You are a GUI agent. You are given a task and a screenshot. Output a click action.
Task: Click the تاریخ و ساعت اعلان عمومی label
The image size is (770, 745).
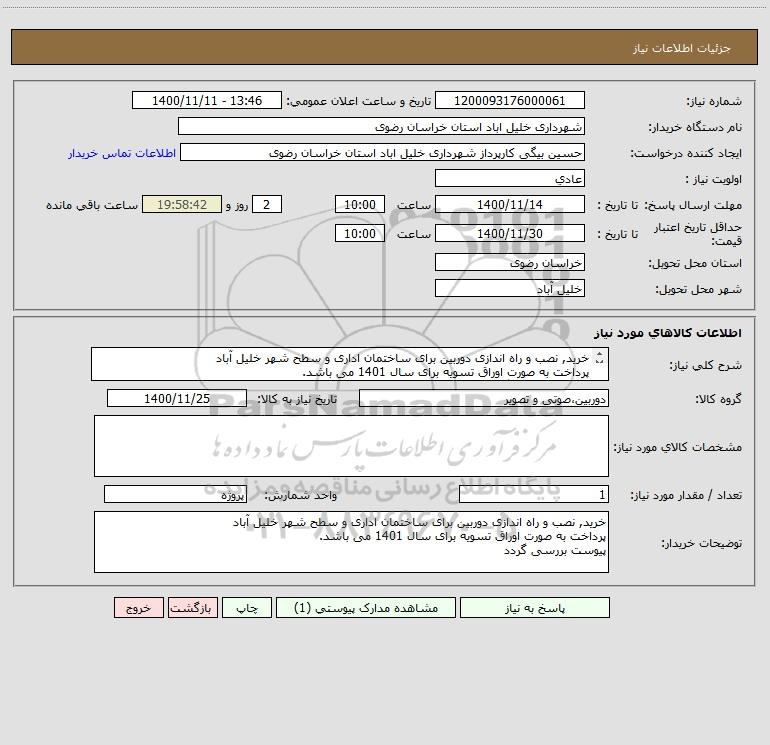click(359, 101)
